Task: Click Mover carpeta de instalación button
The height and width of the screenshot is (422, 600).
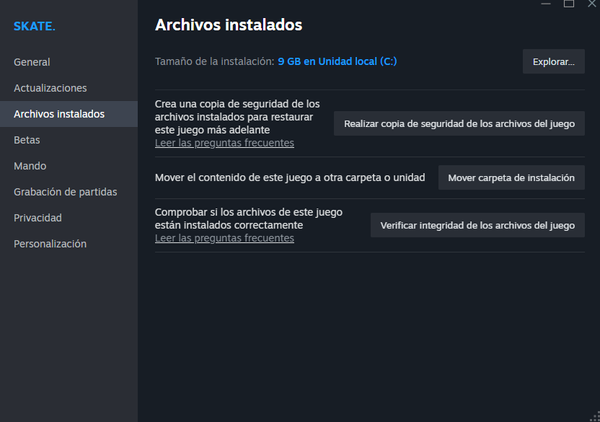Action: [x=511, y=178]
